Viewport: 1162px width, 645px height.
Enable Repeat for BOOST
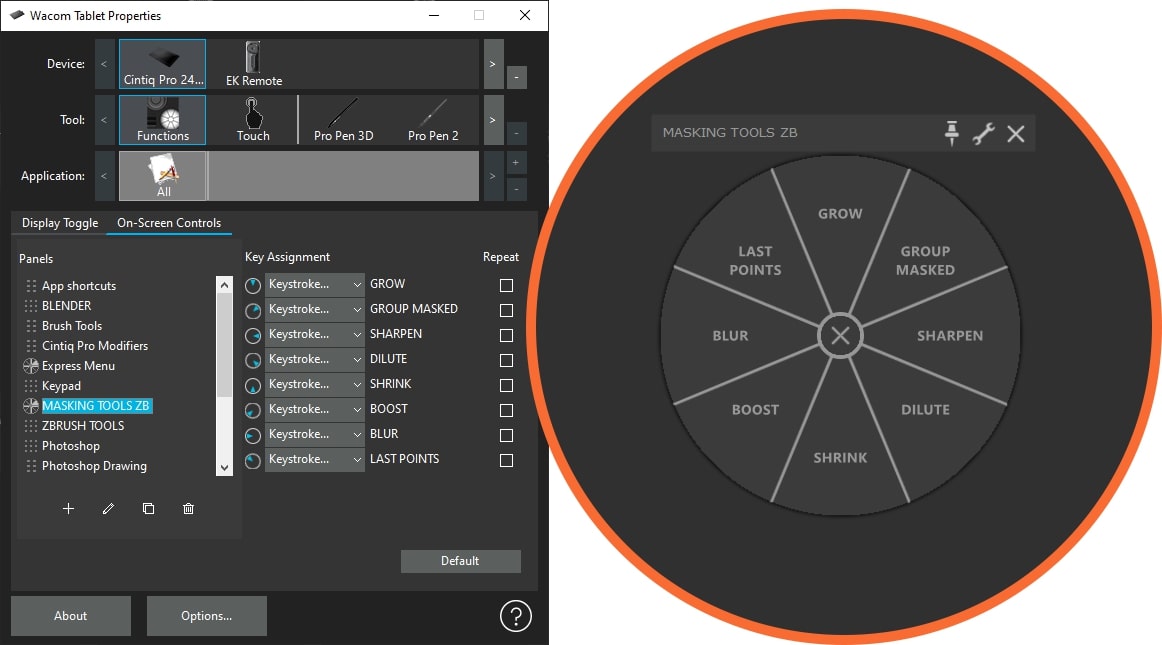click(506, 411)
